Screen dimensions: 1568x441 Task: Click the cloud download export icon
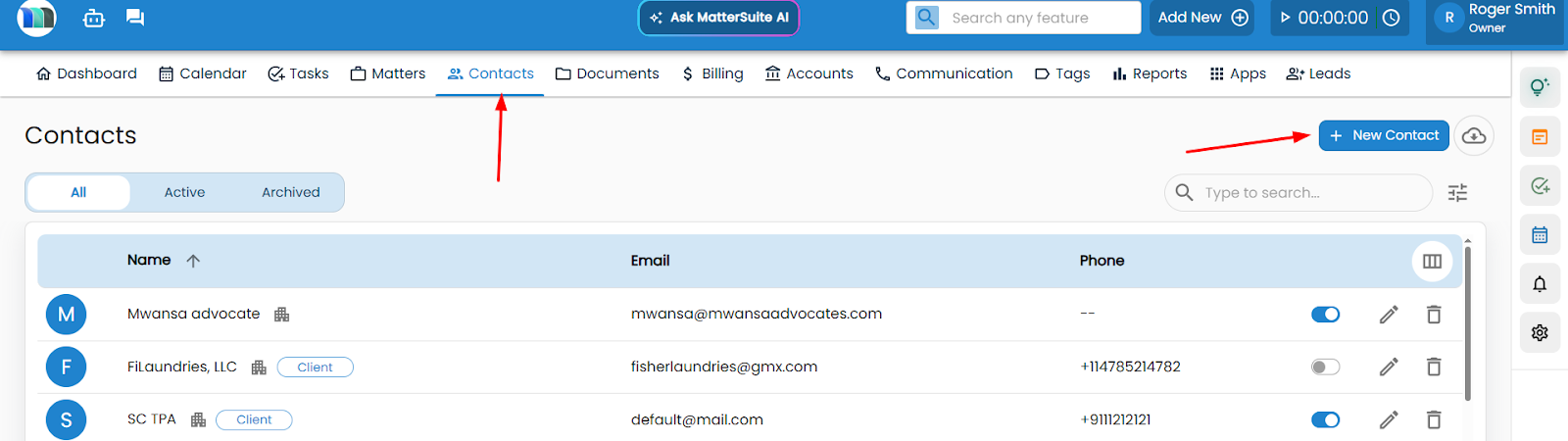tap(1473, 136)
